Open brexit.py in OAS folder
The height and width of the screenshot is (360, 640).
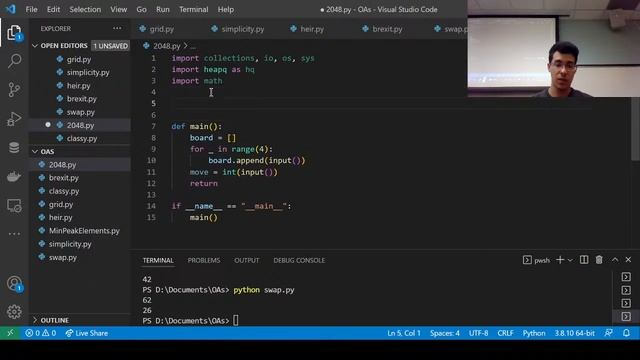[80, 178]
